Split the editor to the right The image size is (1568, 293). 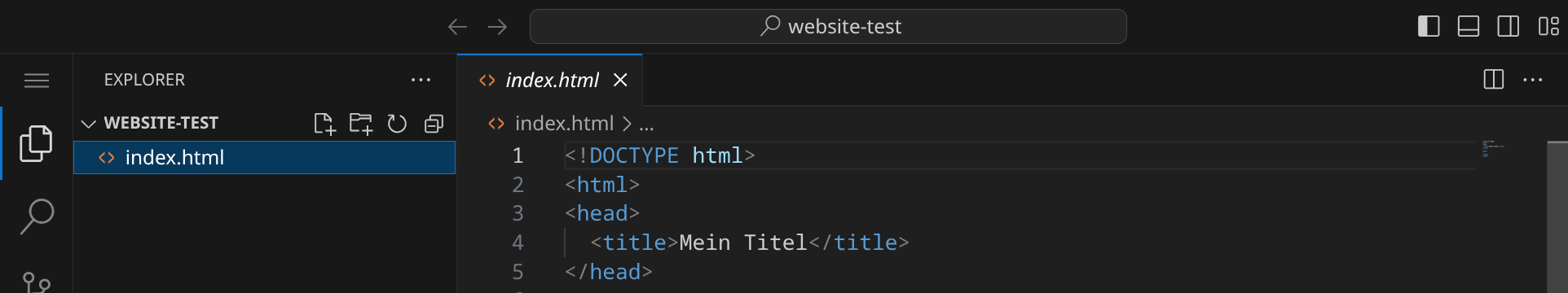point(1493,80)
